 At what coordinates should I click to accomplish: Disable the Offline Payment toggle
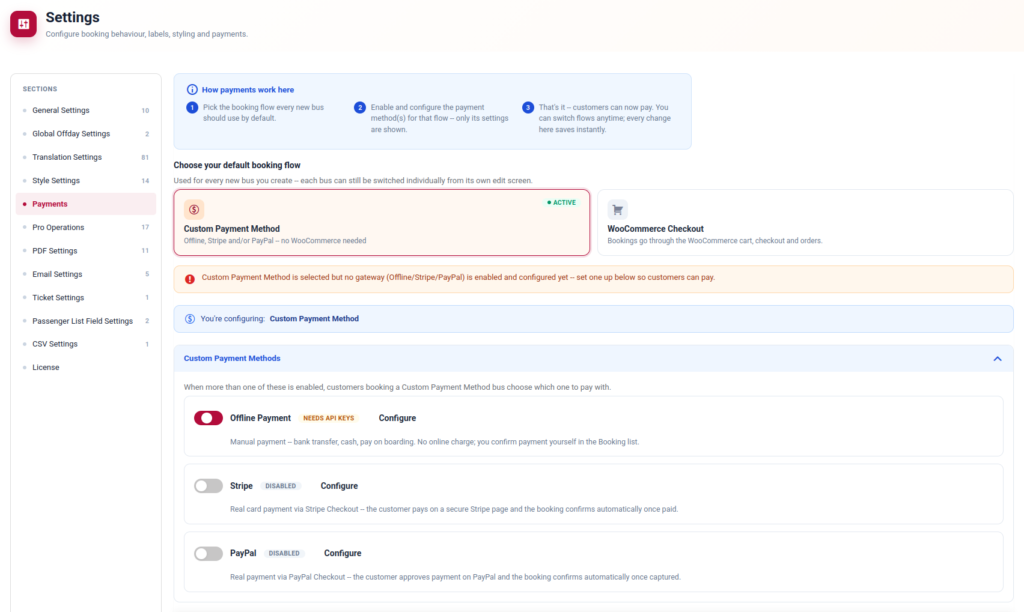[x=208, y=418]
